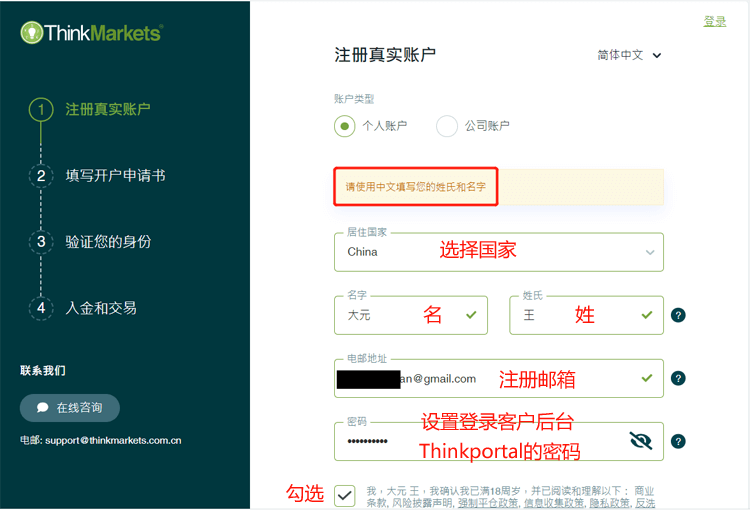Click the 在线咨询 button

[x=70, y=408]
